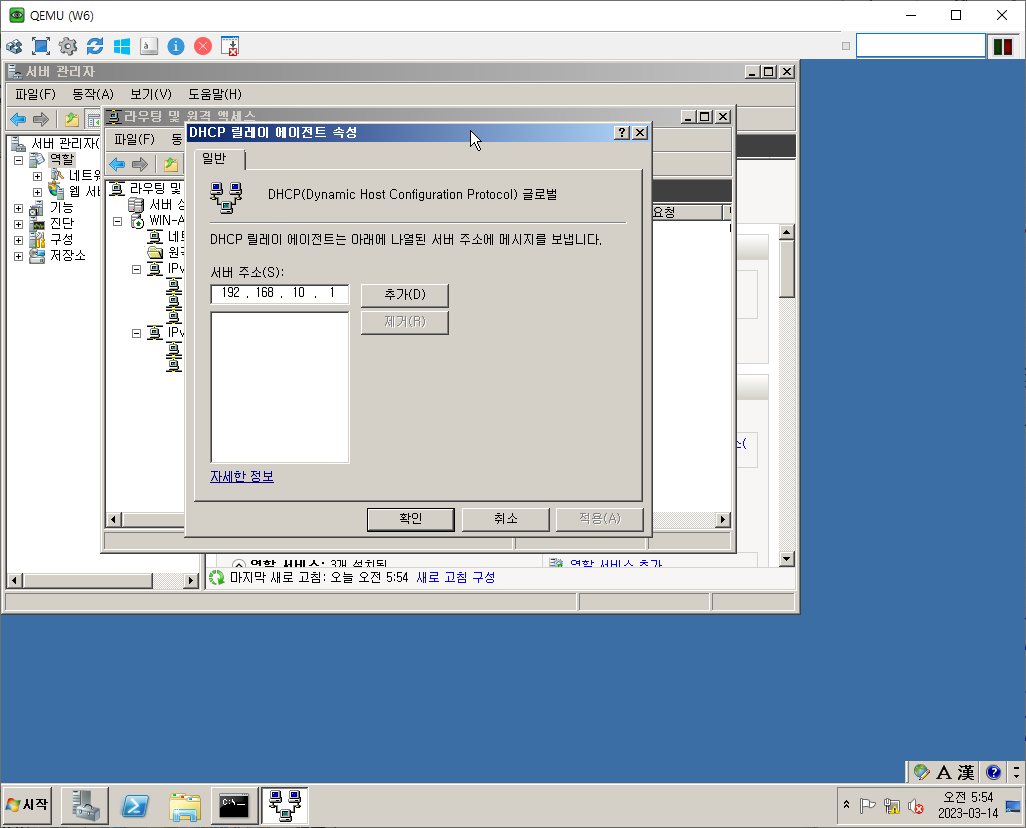Image resolution: width=1026 pixels, height=828 pixels.
Task: Open 도움말(H) menu in Server Manager
Action: pyautogui.click(x=215, y=94)
